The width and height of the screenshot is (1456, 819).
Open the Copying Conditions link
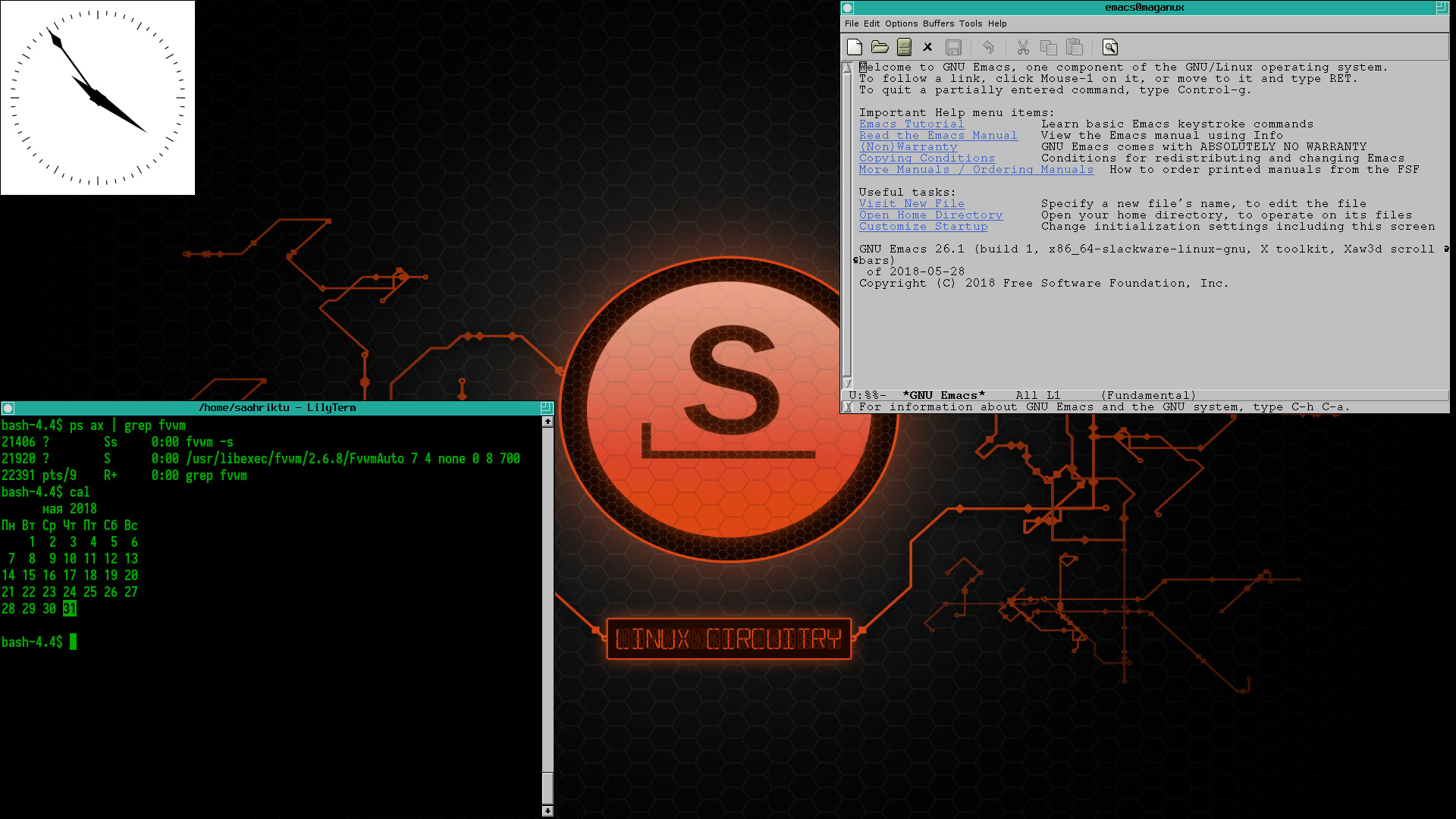(x=927, y=158)
